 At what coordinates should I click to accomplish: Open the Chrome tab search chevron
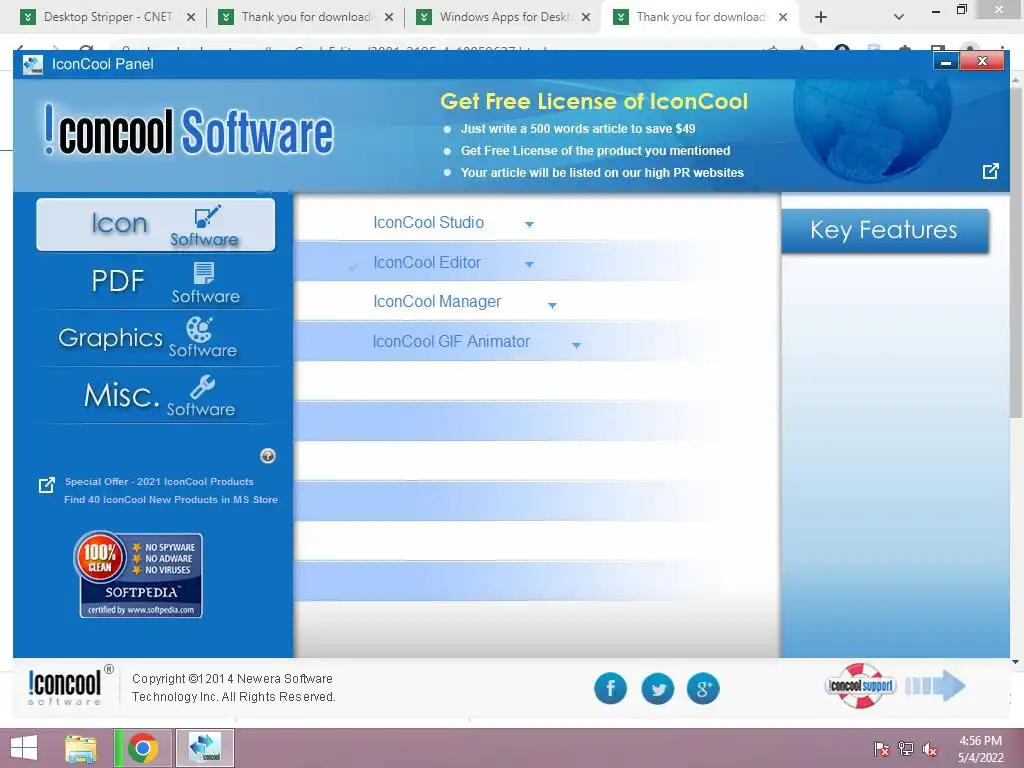coord(899,17)
